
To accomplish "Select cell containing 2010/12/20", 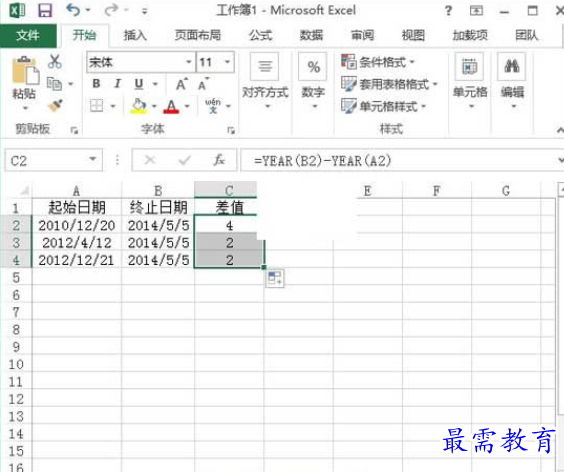I will click(77, 225).
